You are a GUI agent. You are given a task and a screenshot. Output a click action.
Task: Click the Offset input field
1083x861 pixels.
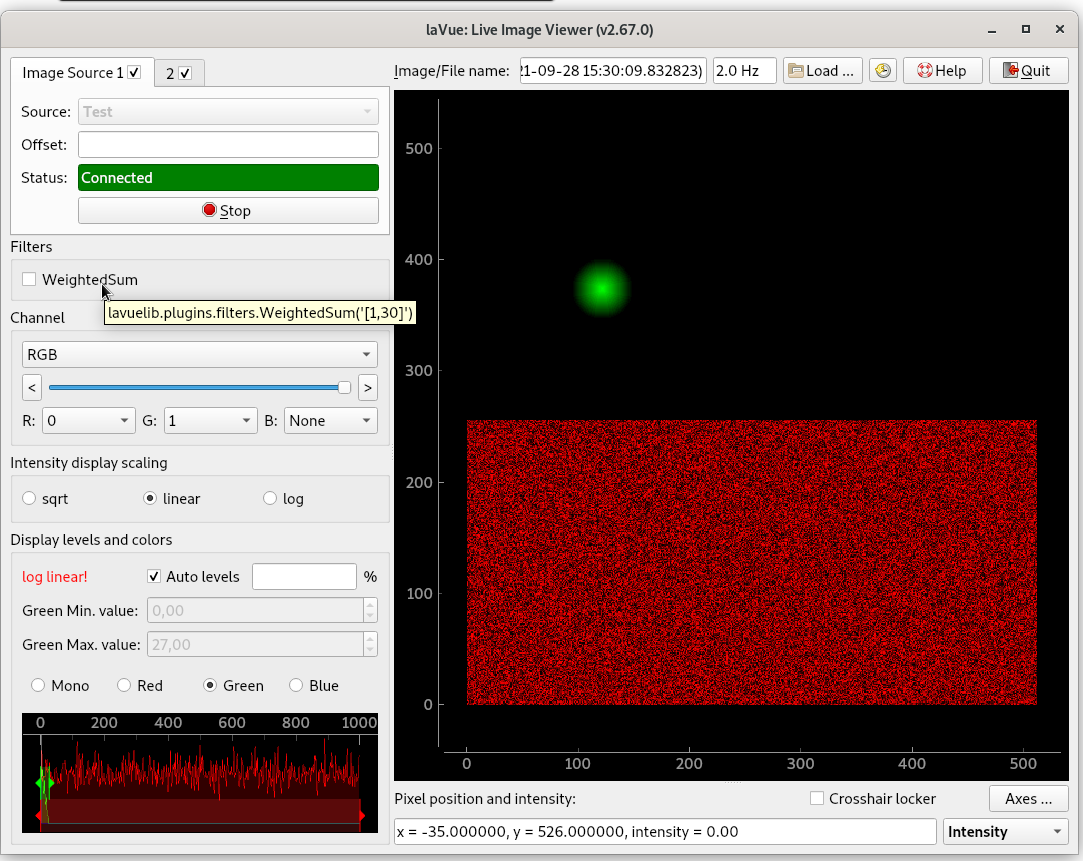click(x=228, y=145)
